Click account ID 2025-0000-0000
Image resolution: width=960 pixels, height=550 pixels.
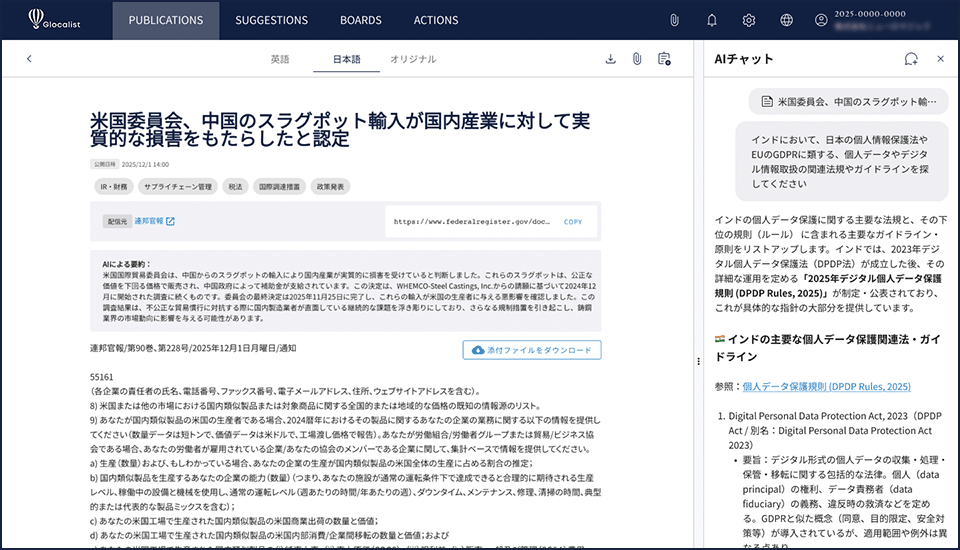tap(870, 13)
